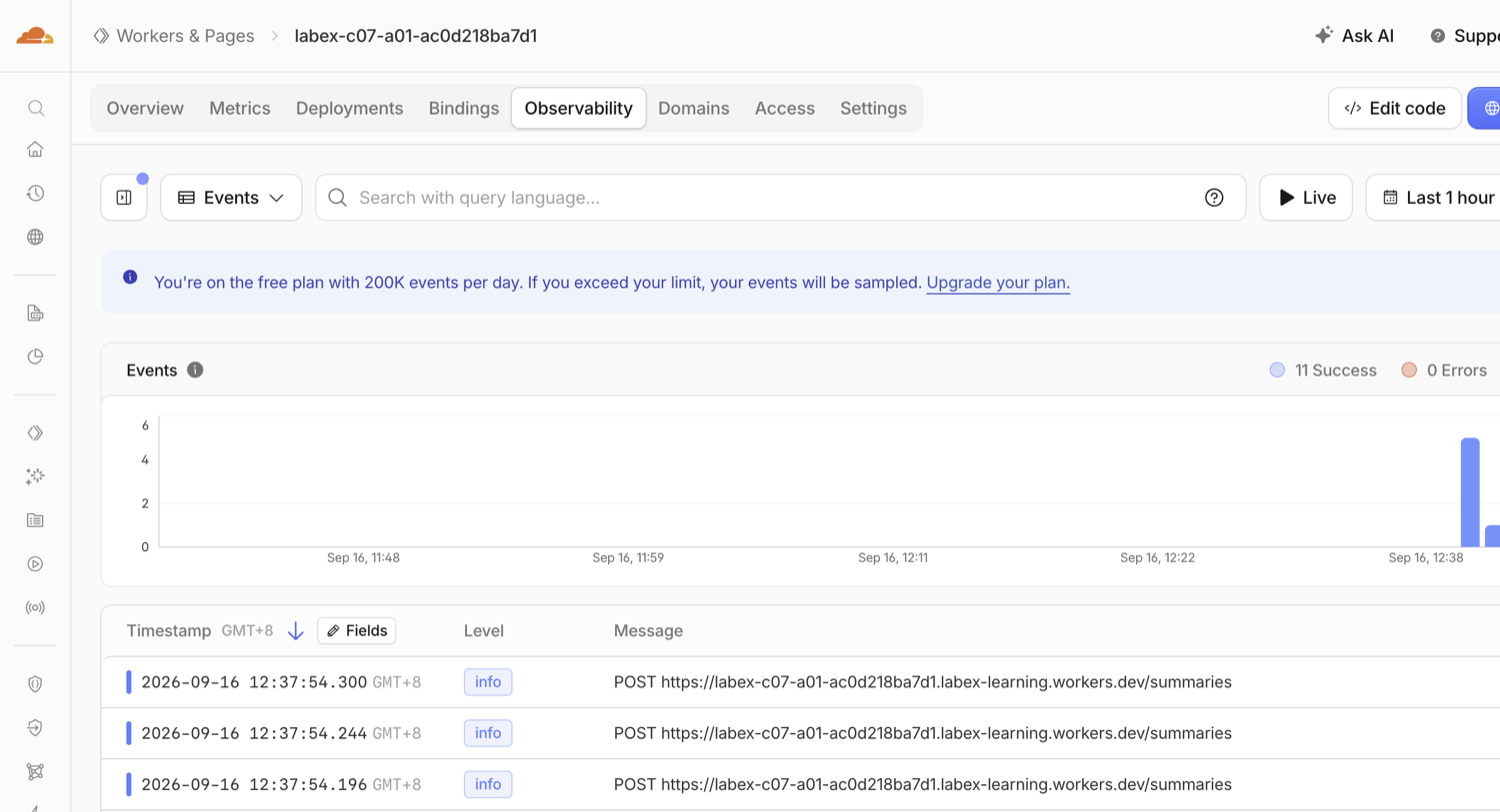Follow the Upgrade your plan link
The image size is (1500, 812).
tap(998, 283)
